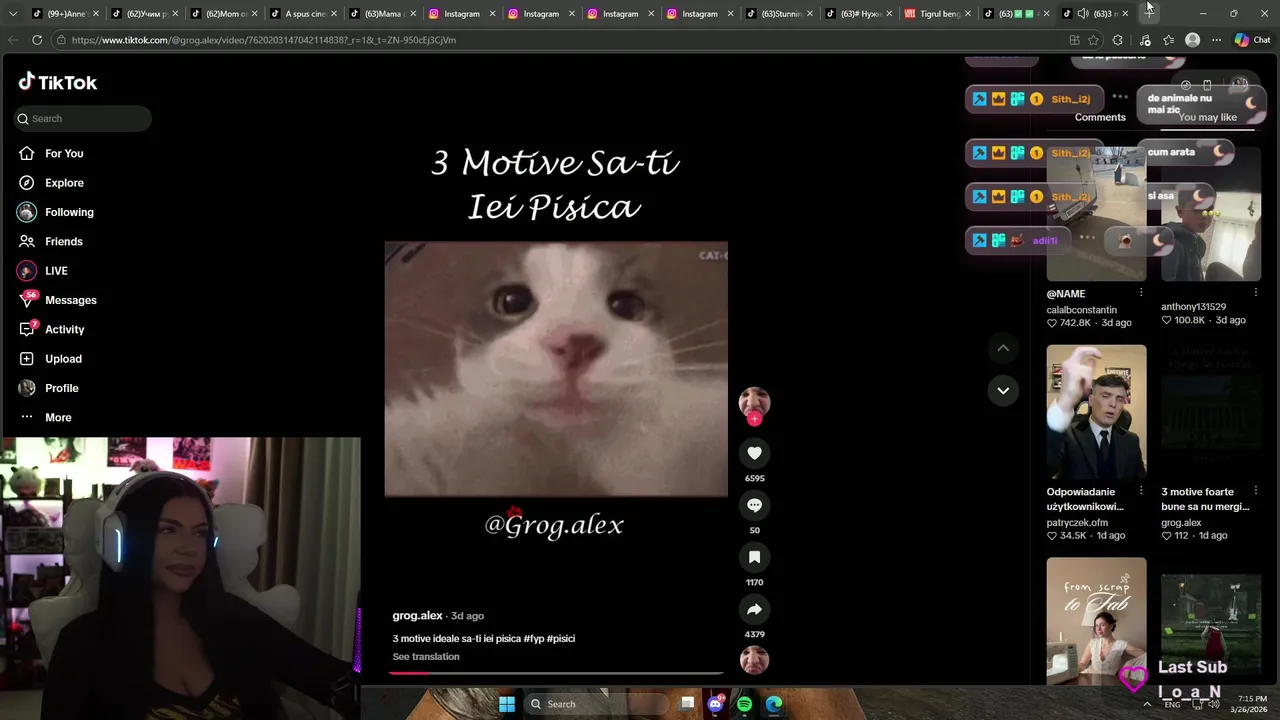Image resolution: width=1280 pixels, height=720 pixels.
Task: Click See translation
Action: point(426,657)
